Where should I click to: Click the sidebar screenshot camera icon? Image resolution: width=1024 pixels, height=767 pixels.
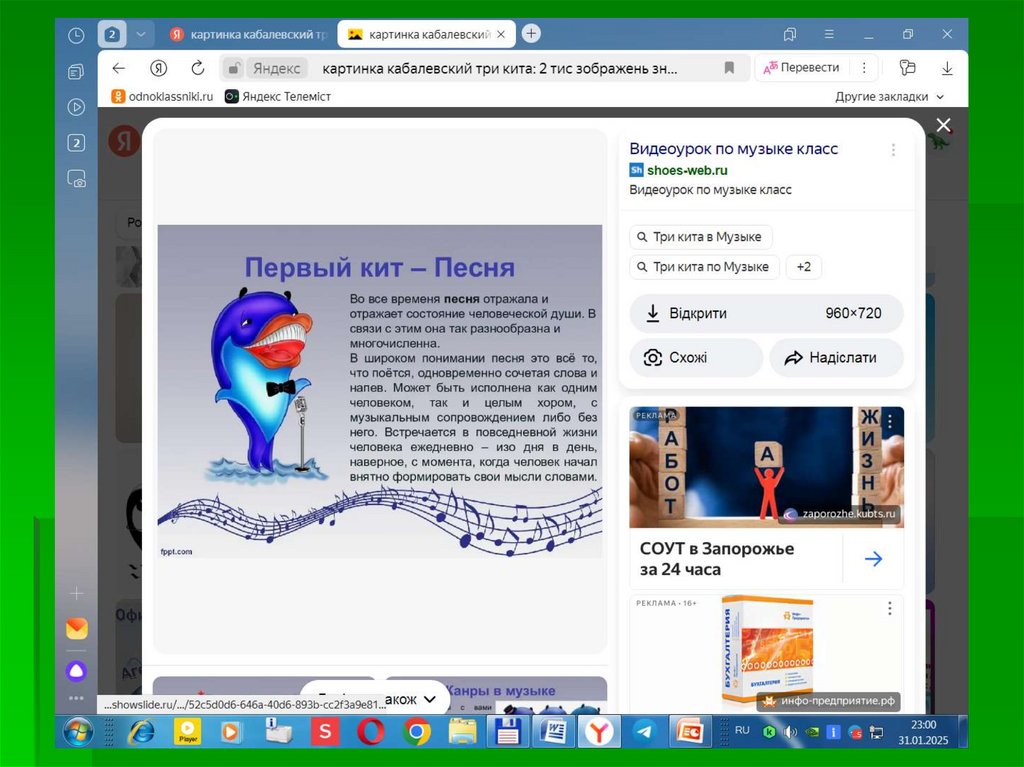(x=76, y=178)
